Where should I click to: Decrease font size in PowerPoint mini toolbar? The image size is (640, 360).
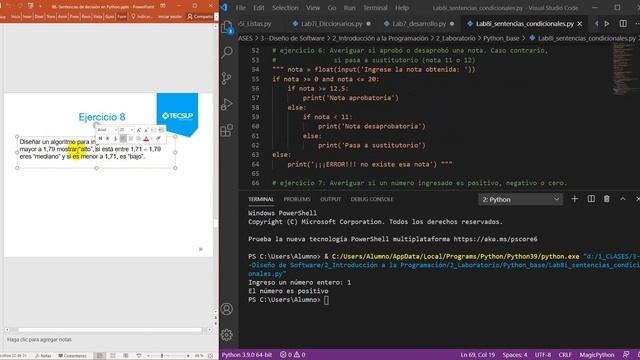click(146, 130)
